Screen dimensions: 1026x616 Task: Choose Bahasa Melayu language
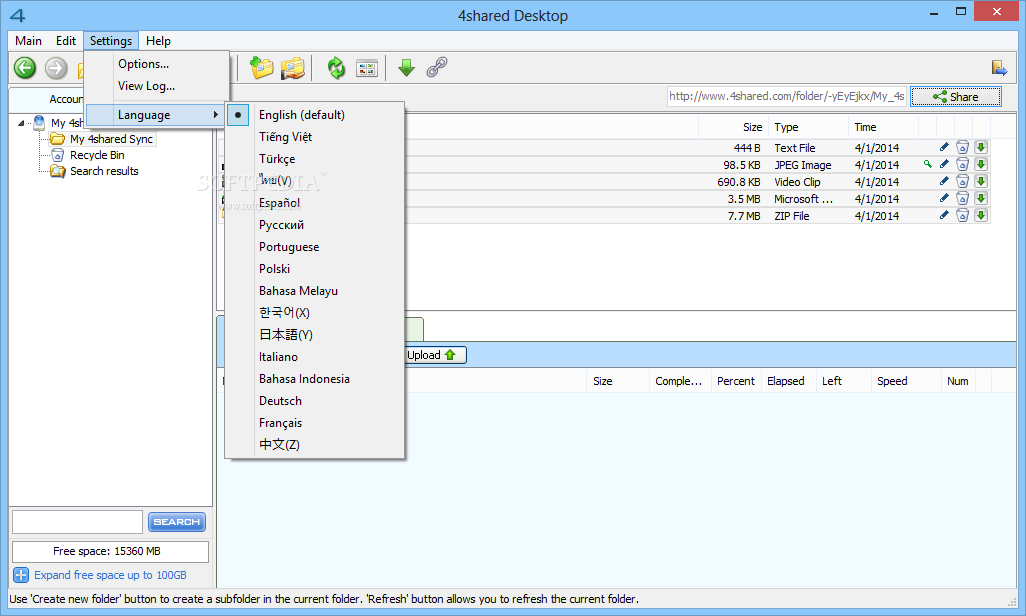(314, 291)
